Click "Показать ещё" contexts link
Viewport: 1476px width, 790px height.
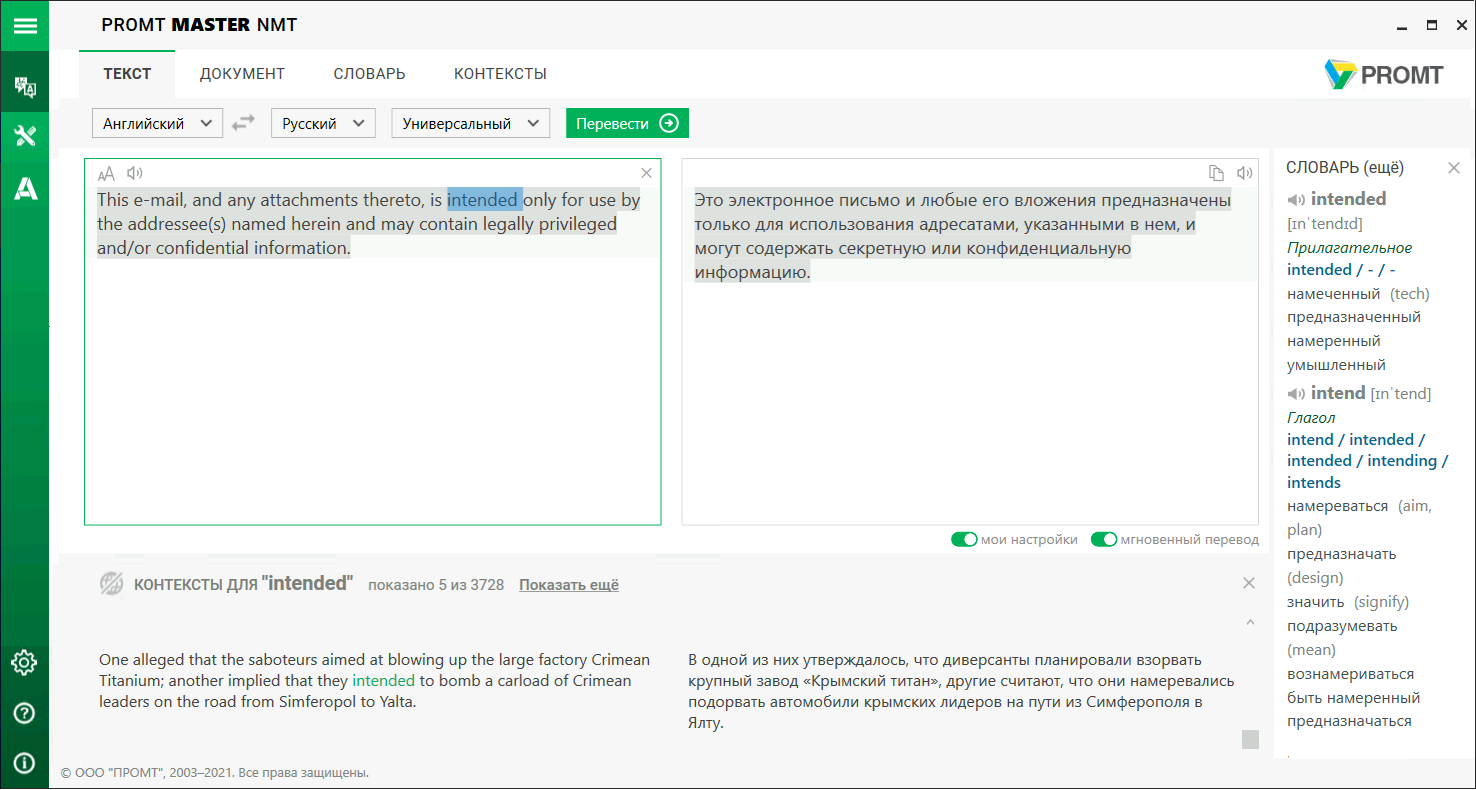(569, 585)
